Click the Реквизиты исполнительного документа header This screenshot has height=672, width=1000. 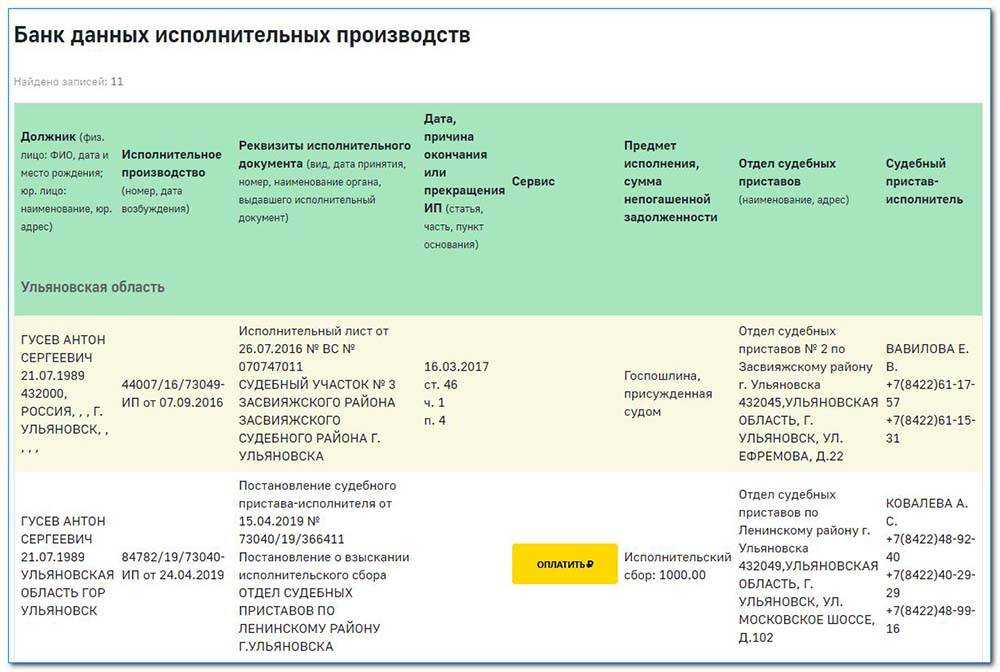[x=325, y=182]
